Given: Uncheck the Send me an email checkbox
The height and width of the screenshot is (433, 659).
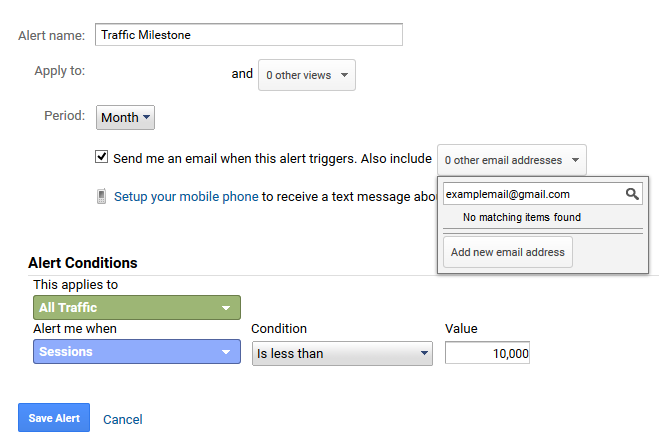Looking at the screenshot, I should click(x=101, y=157).
